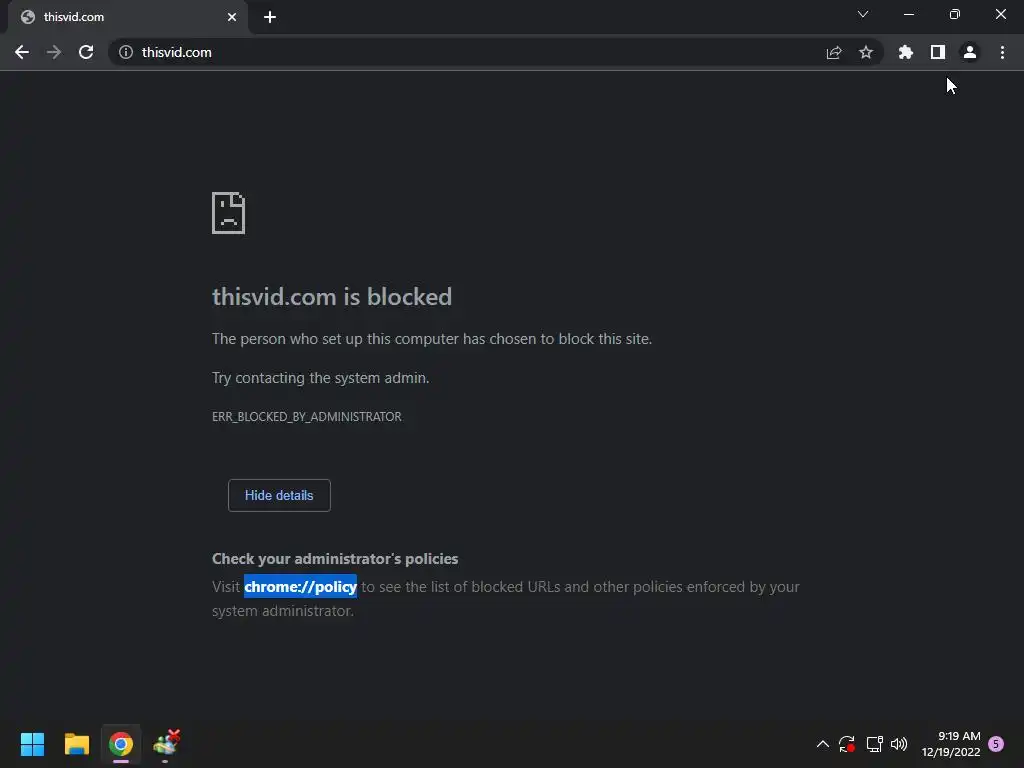Share this page via share icon
Viewport: 1024px width, 768px height.
834,52
